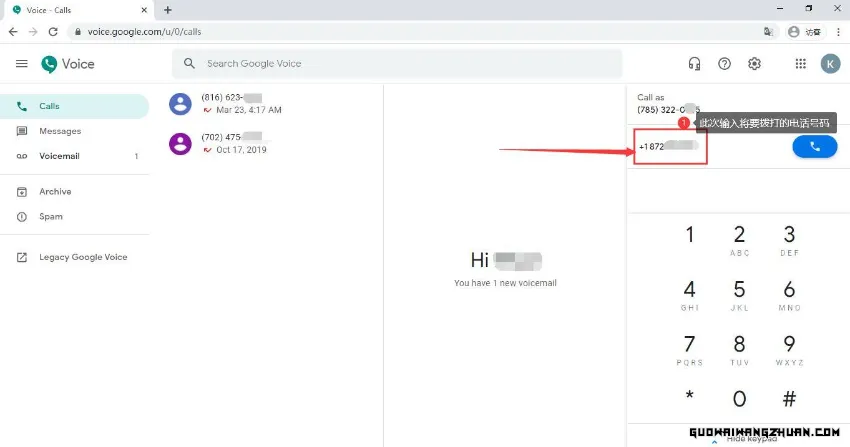Dial keypad digit 1
Image resolution: width=850 pixels, height=447 pixels.
(x=690, y=236)
